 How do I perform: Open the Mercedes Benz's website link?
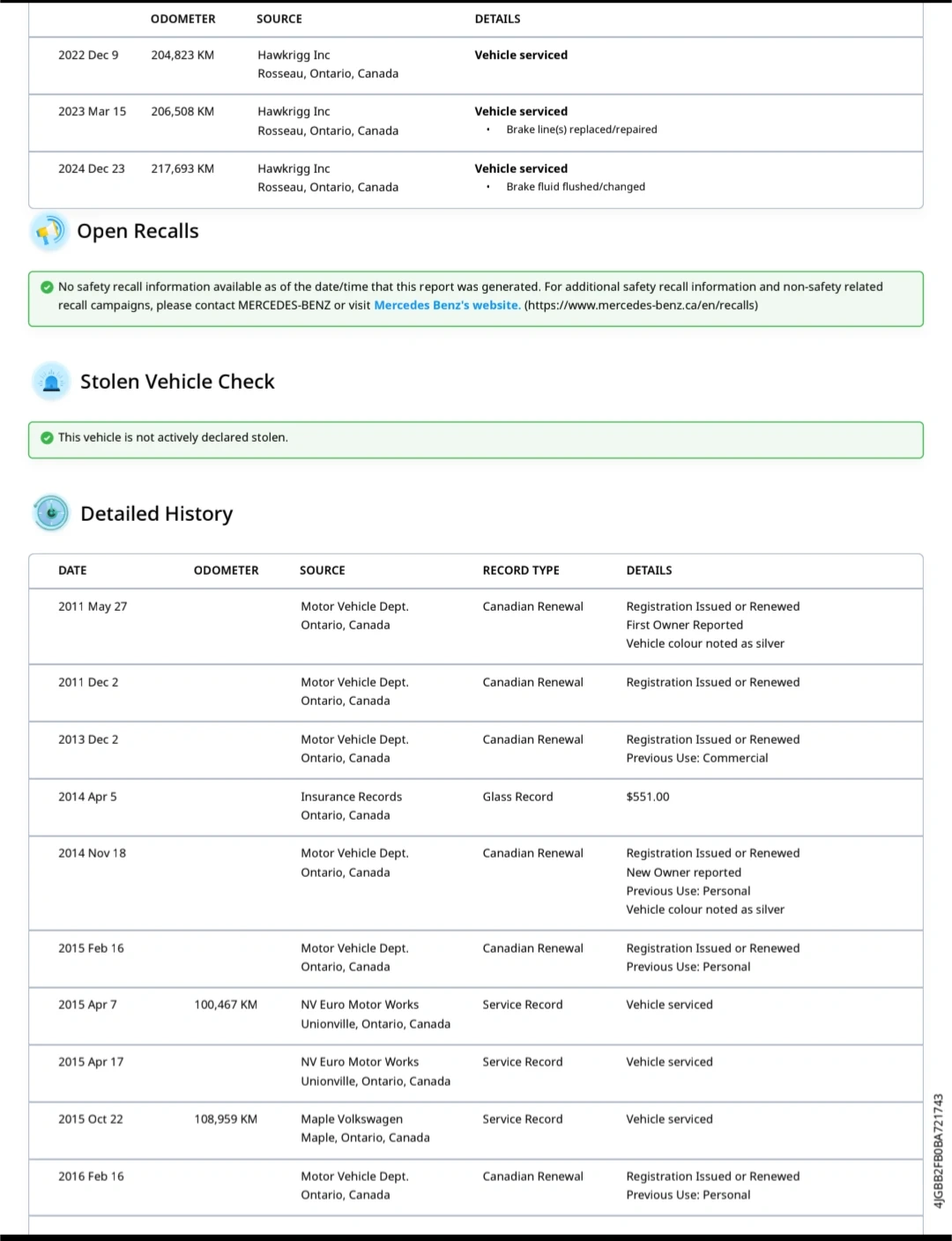pyautogui.click(x=446, y=305)
